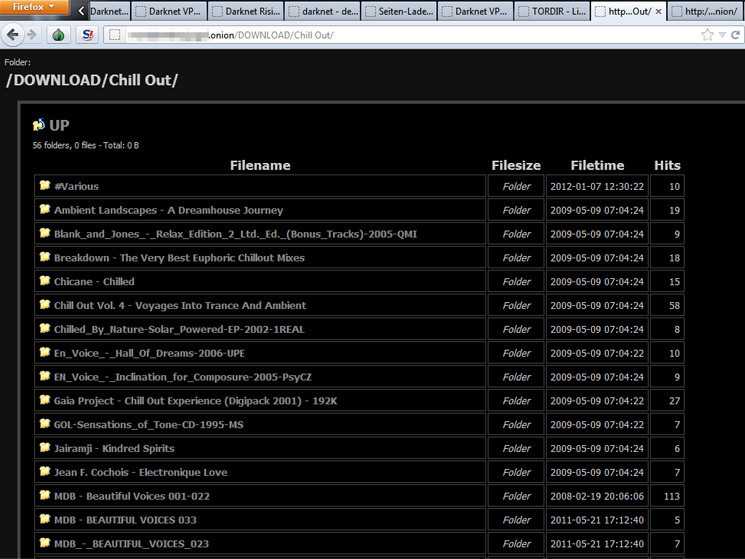Switch to the 'Seiten-Lade...' tab

[399, 11]
